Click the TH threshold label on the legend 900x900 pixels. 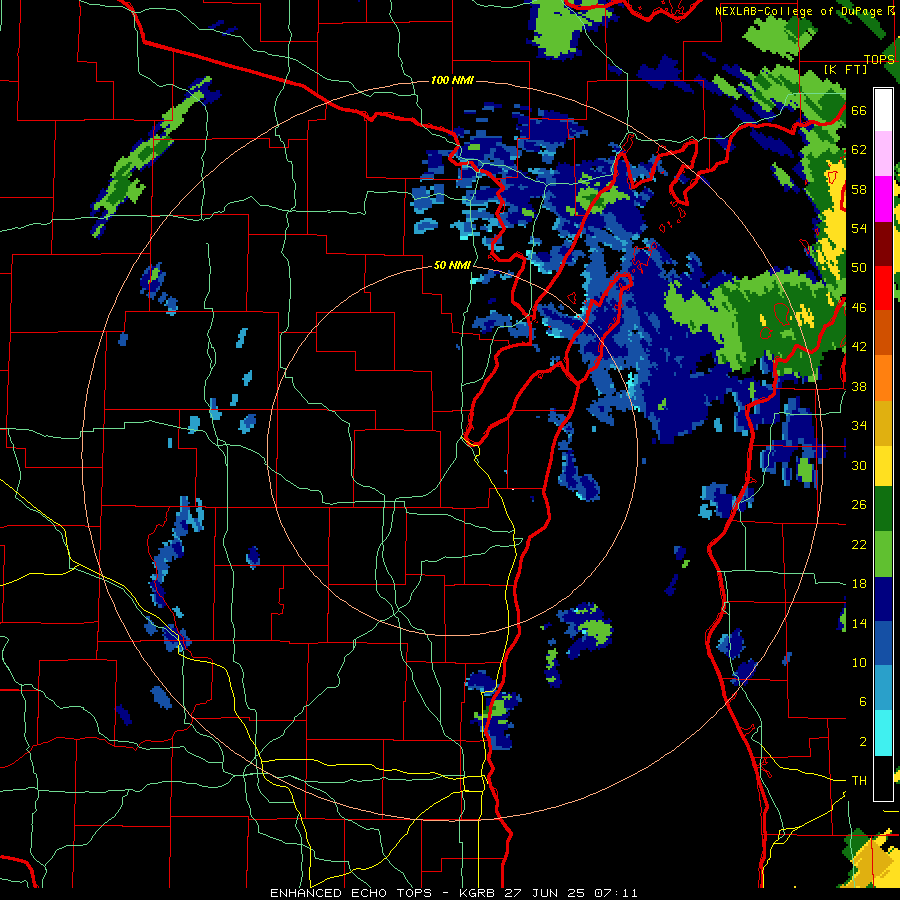point(859,781)
